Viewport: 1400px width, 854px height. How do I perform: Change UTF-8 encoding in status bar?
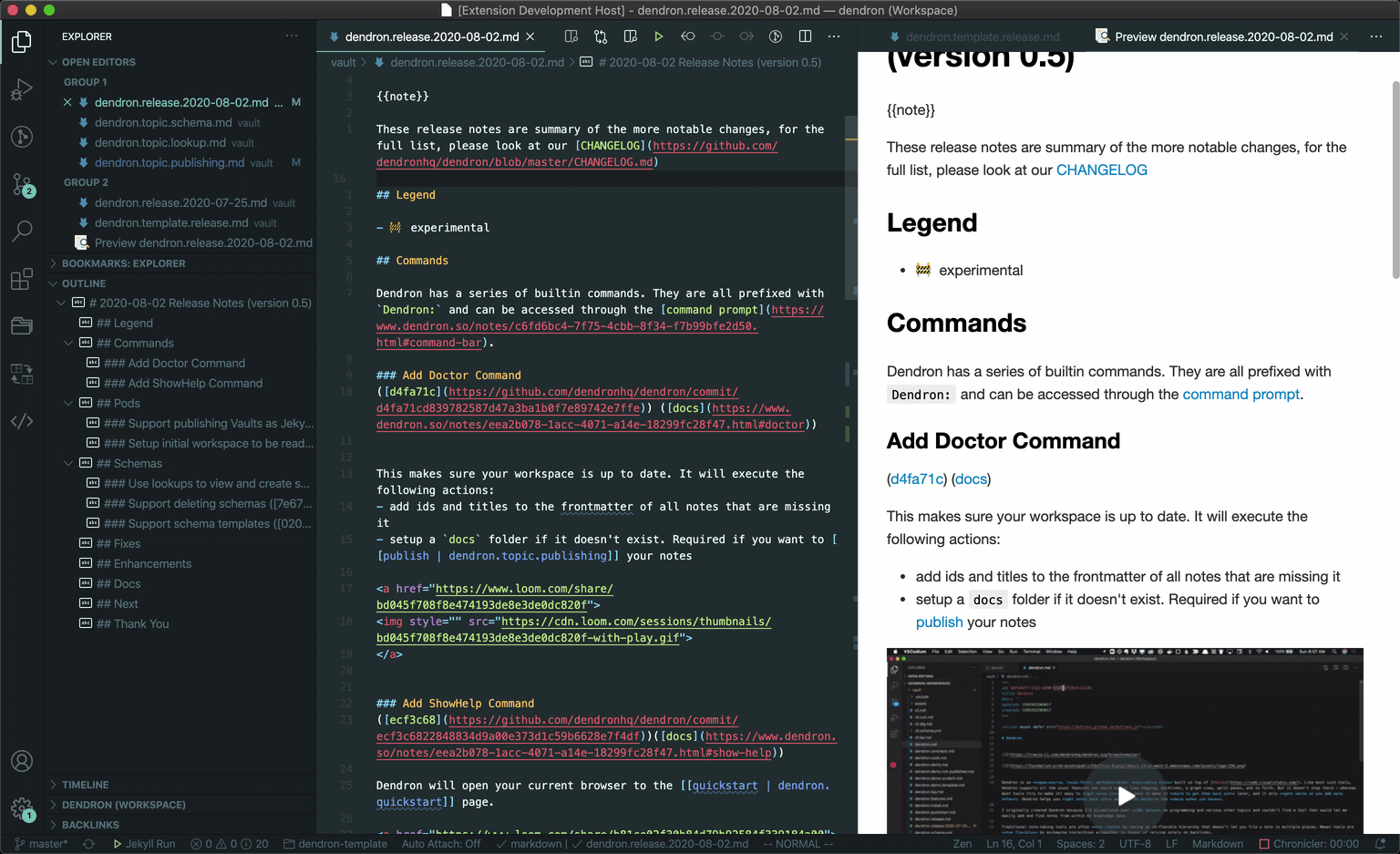[1135, 844]
